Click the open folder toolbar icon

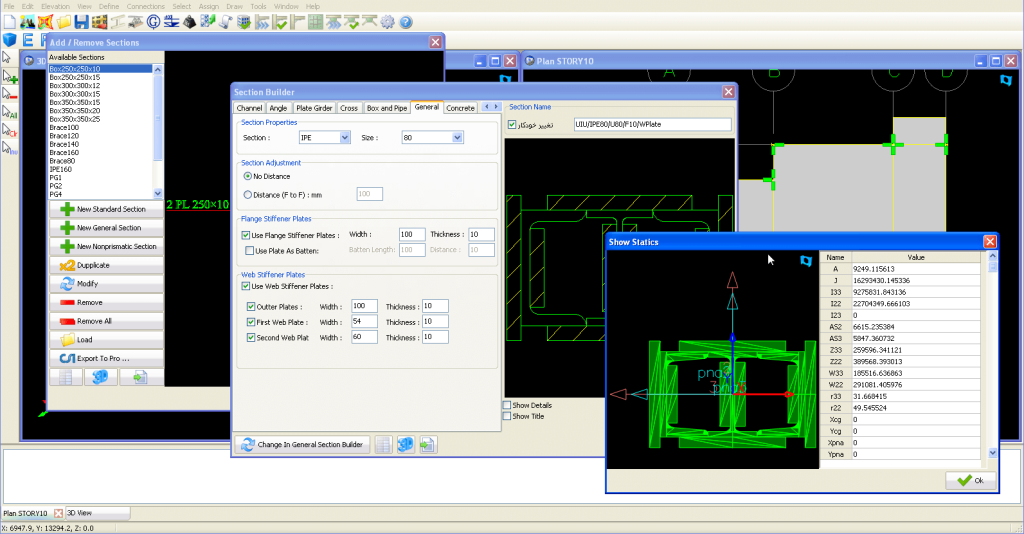click(63, 21)
